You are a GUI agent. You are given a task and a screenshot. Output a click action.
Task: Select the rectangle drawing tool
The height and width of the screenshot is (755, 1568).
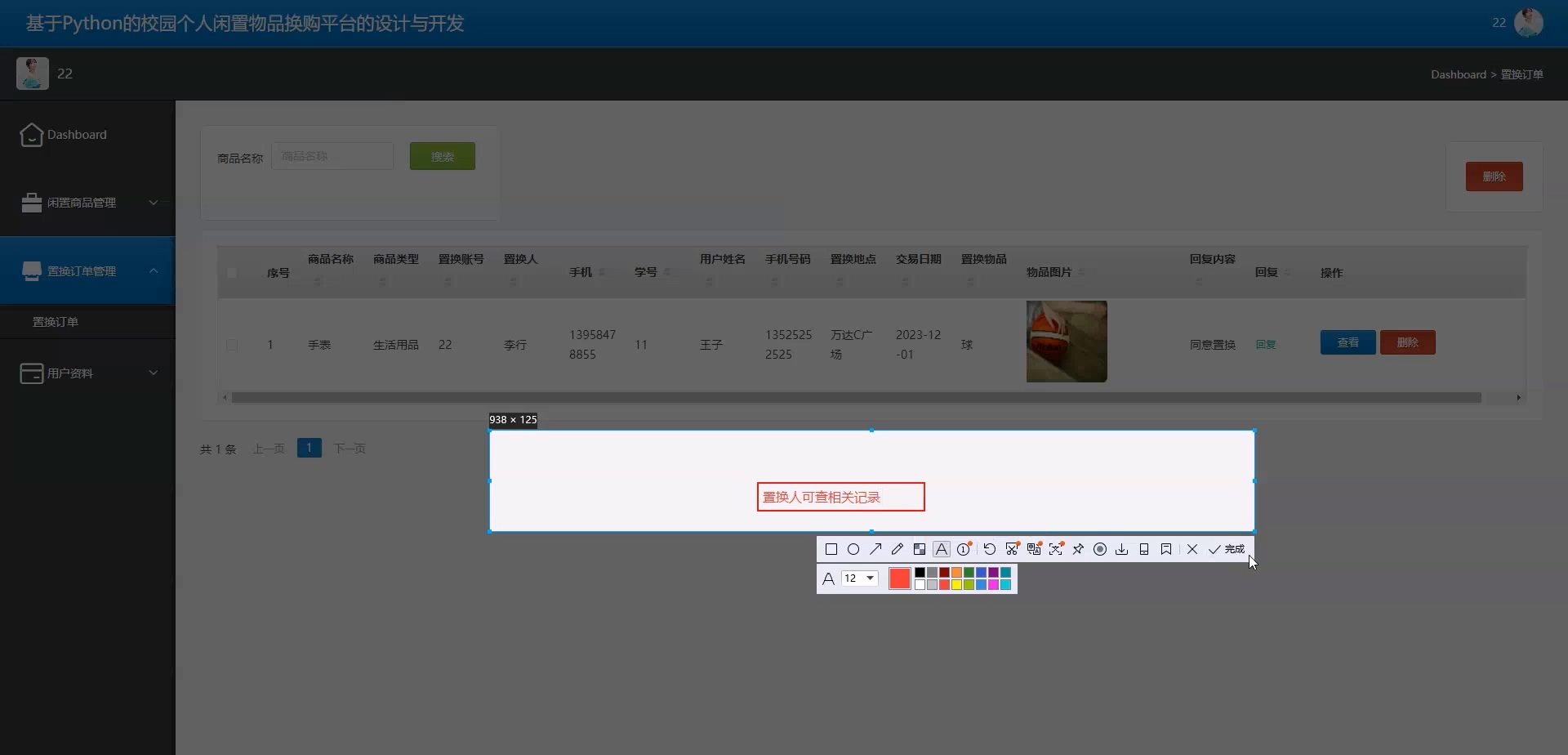831,549
